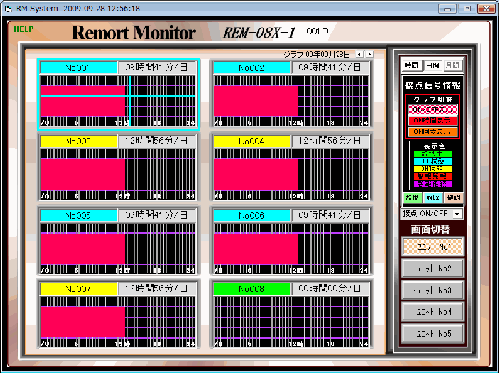This screenshot has height=373, width=499.
Task: Click the checkered Unit No1 button
Action: 433,247
